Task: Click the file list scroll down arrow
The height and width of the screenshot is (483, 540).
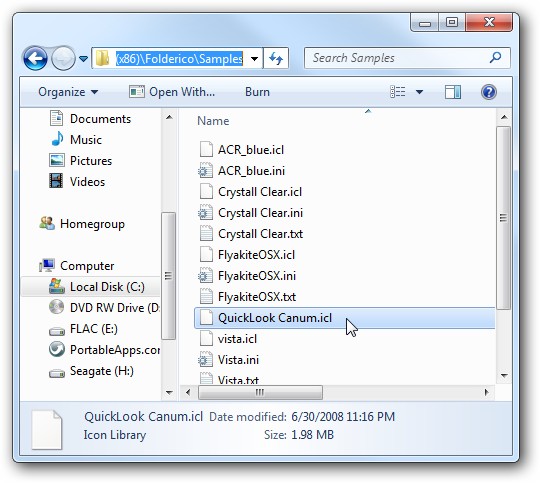Action: coord(504,376)
